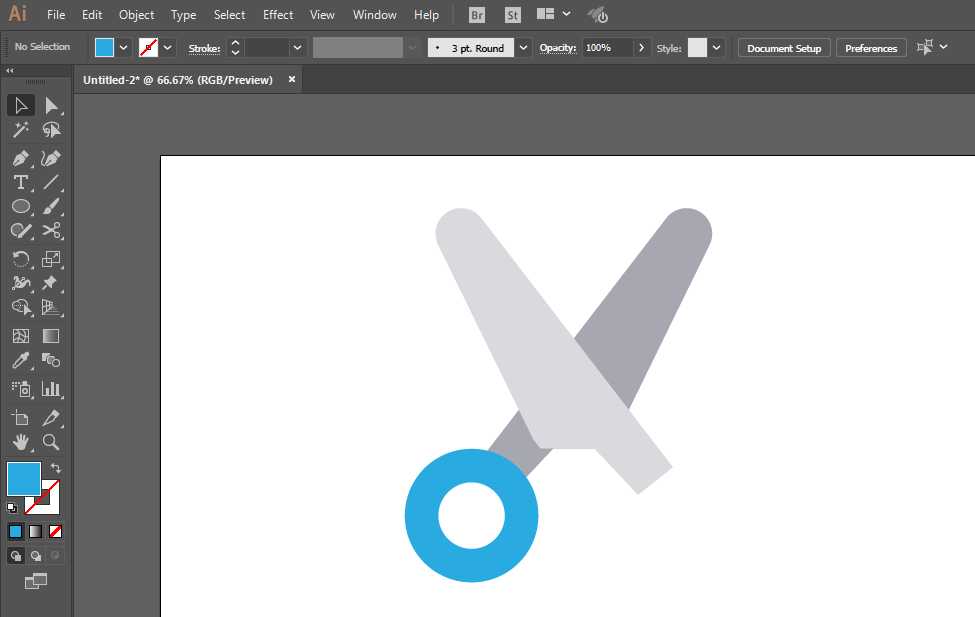The image size is (975, 617).
Task: Open the Effect menu
Action: click(278, 14)
